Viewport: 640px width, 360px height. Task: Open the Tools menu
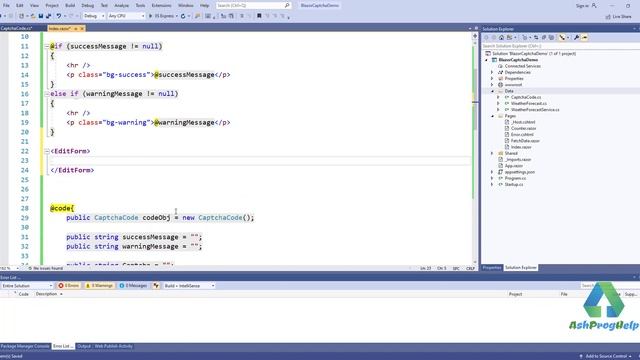pyautogui.click(x=140, y=6)
